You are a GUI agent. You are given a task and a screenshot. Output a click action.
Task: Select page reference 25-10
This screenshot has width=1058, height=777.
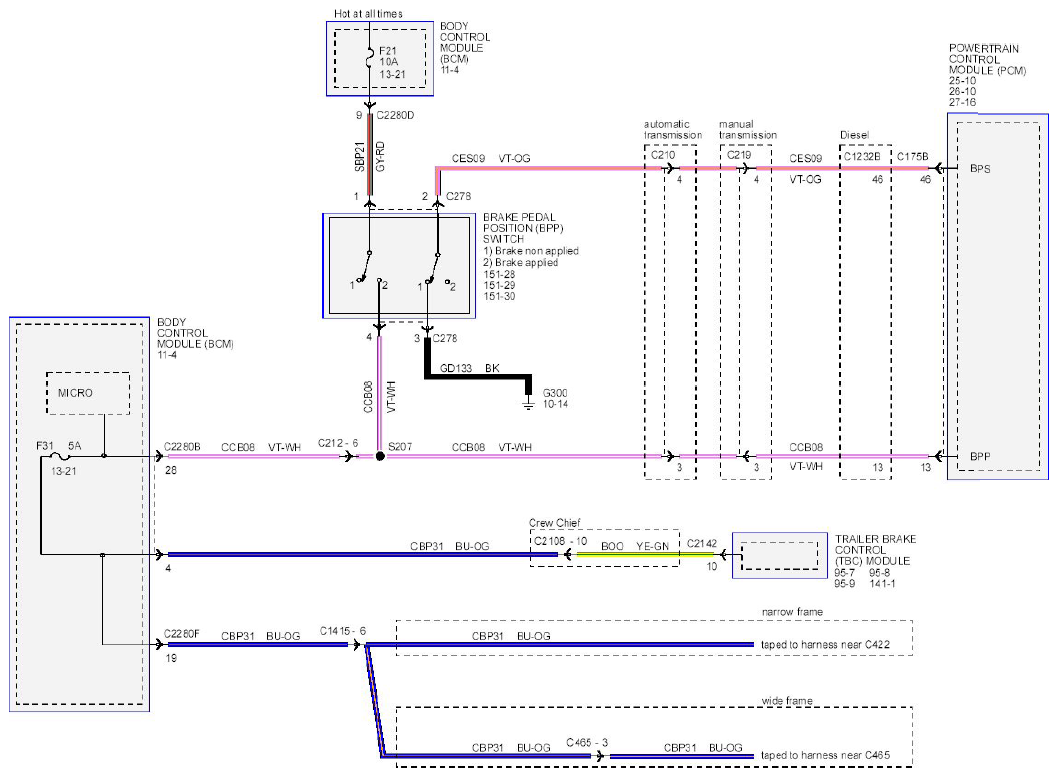[x=962, y=81]
